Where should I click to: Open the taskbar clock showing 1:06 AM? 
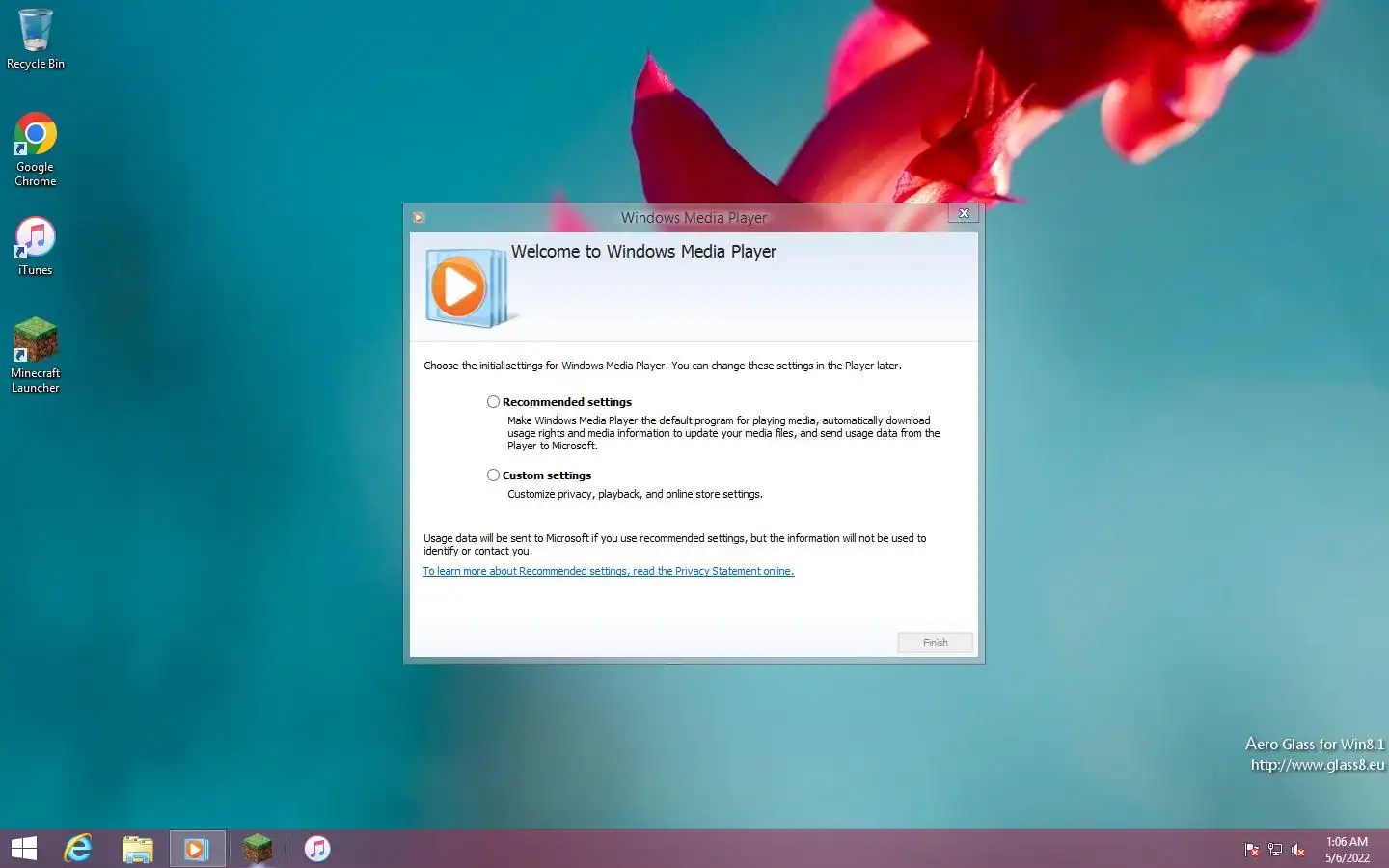point(1347,850)
